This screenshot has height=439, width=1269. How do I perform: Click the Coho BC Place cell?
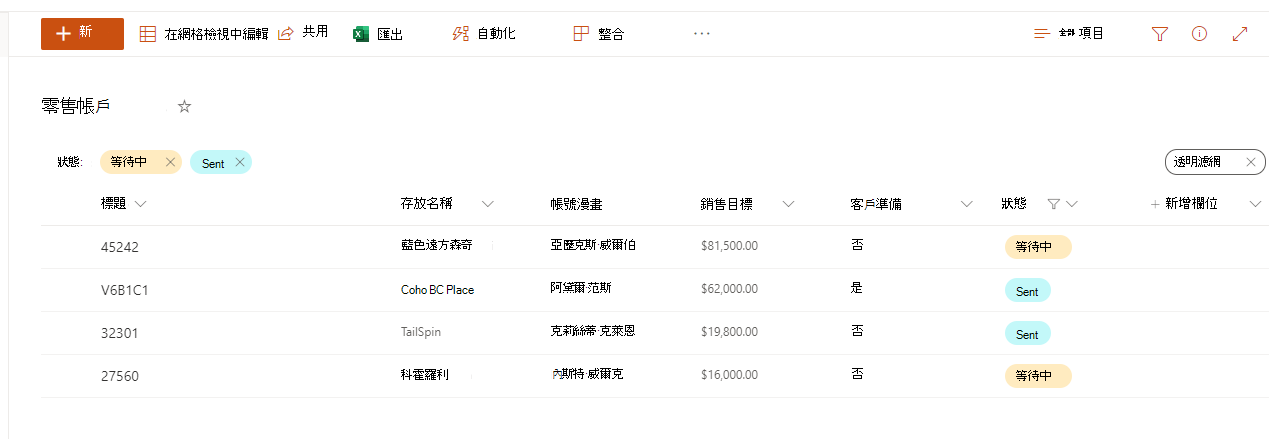coord(437,290)
